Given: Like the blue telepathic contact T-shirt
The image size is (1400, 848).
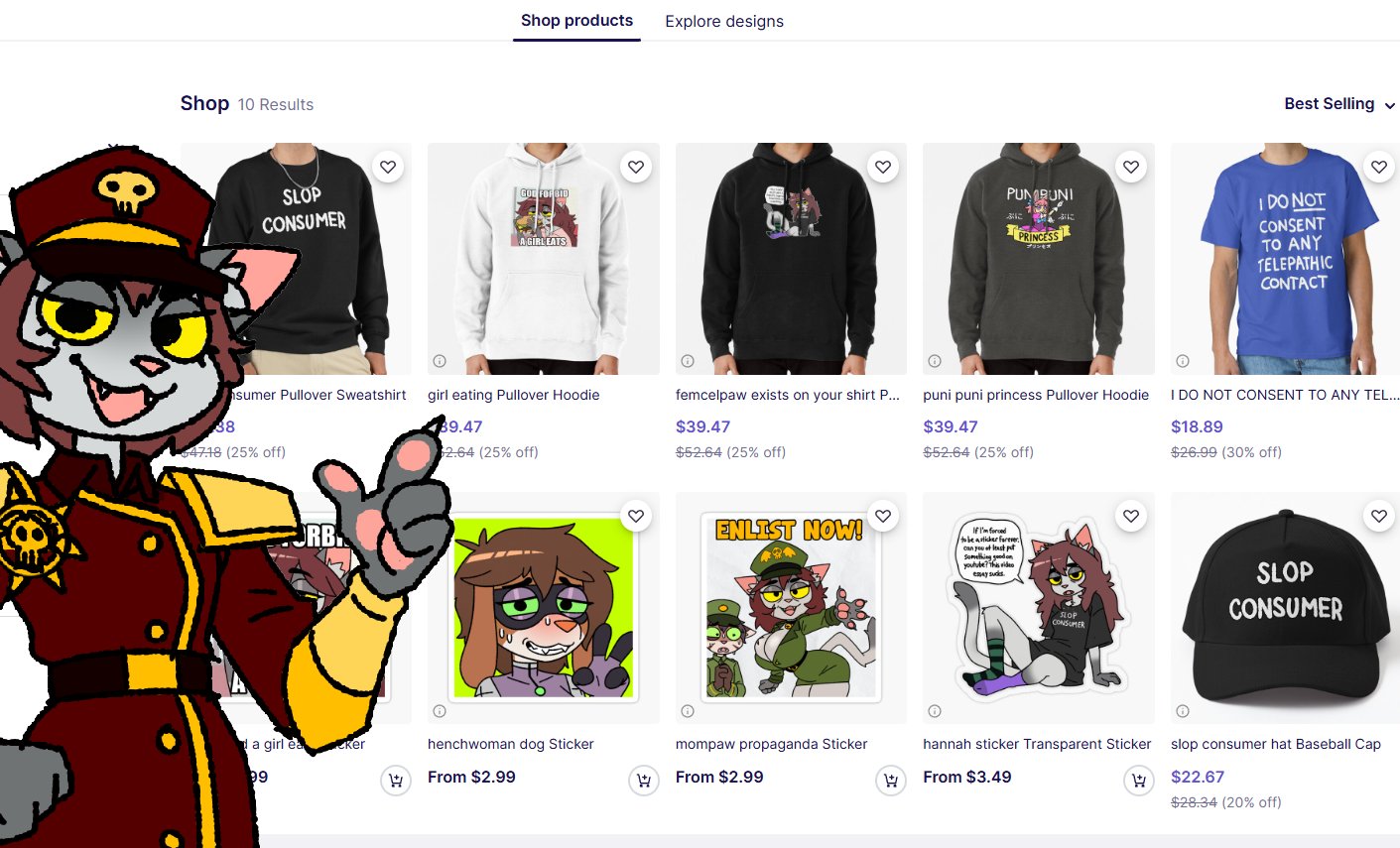Looking at the screenshot, I should (1379, 167).
